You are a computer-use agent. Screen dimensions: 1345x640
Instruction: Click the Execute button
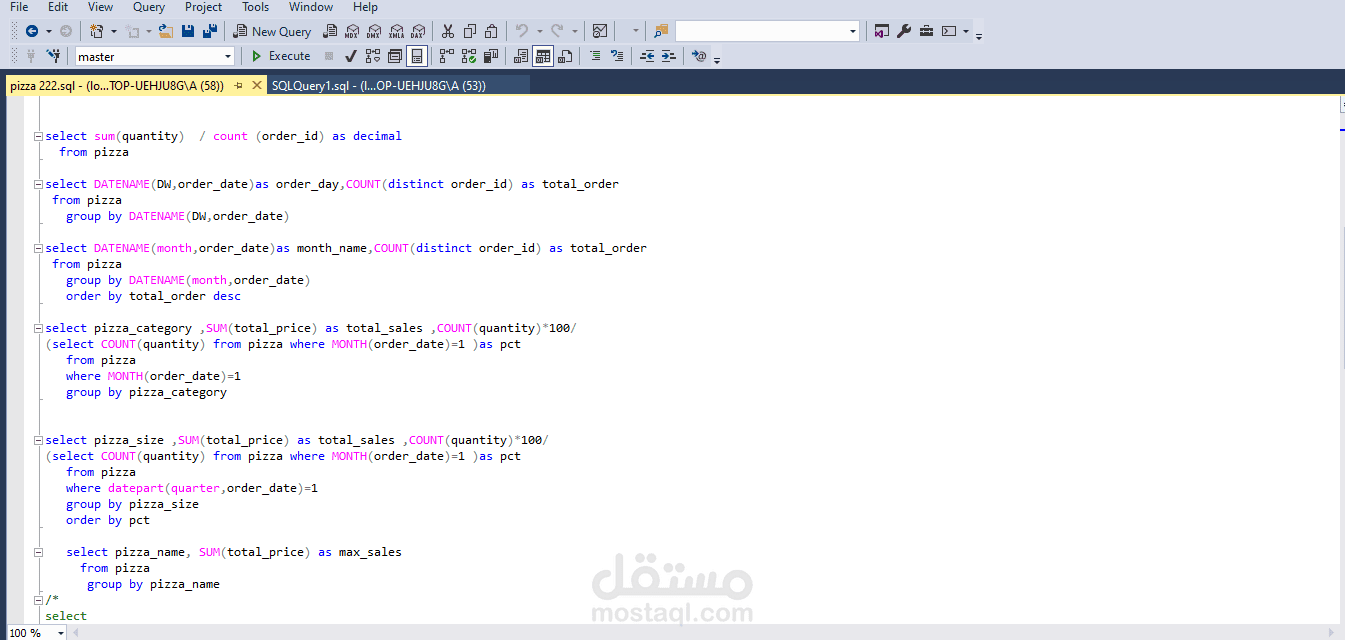(281, 56)
